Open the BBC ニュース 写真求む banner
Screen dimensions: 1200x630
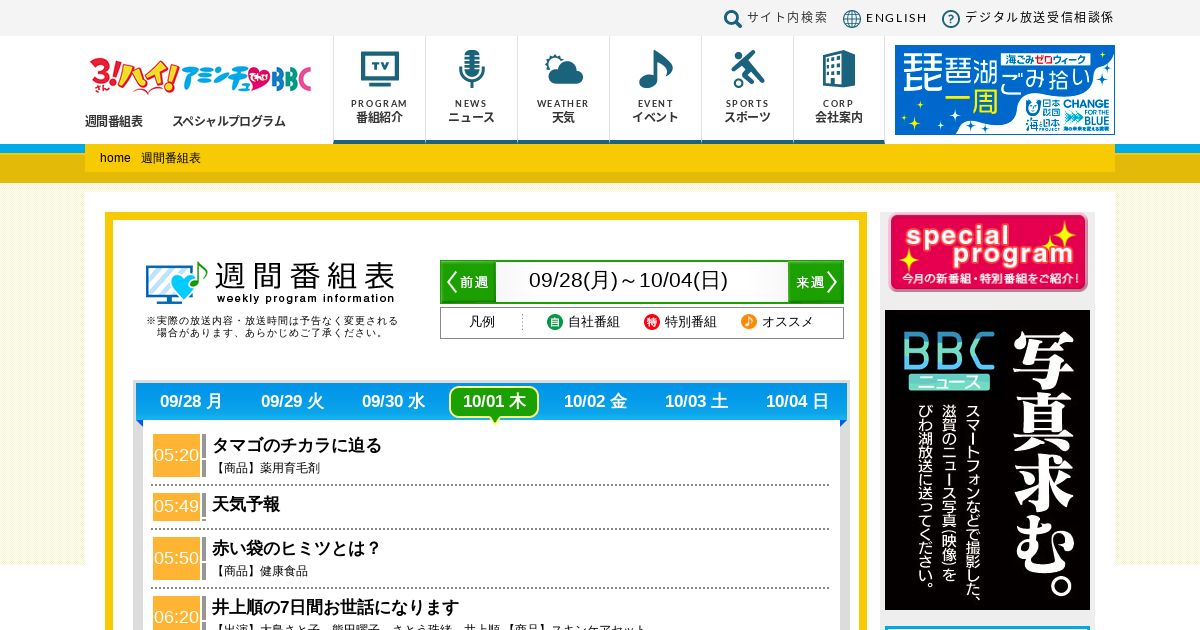[987, 460]
